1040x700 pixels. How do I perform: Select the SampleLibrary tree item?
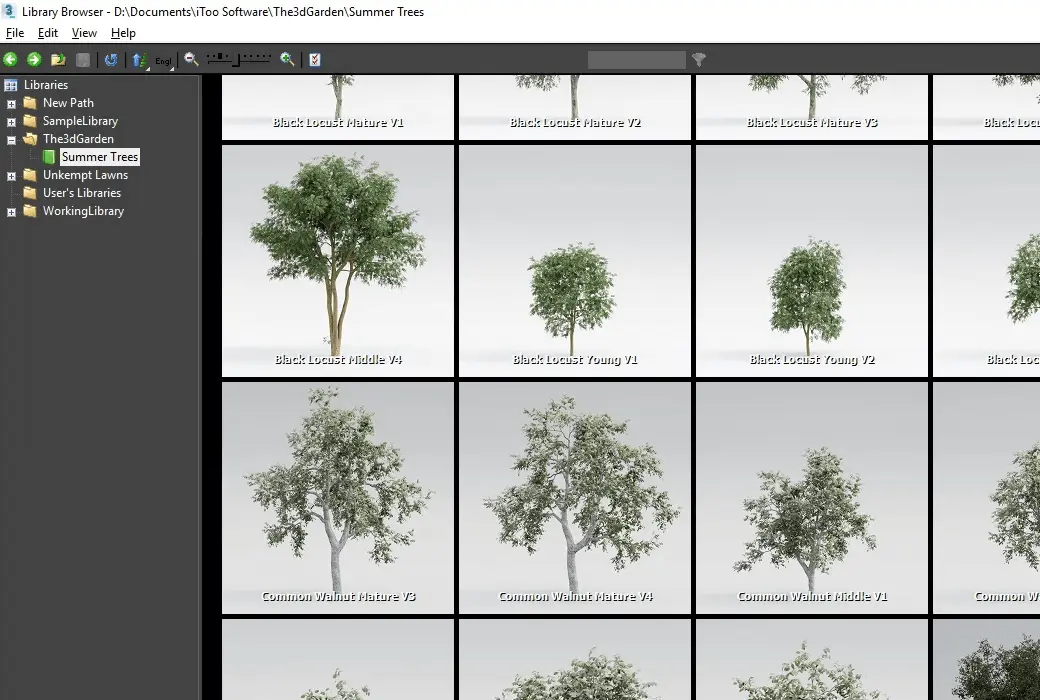tap(80, 121)
